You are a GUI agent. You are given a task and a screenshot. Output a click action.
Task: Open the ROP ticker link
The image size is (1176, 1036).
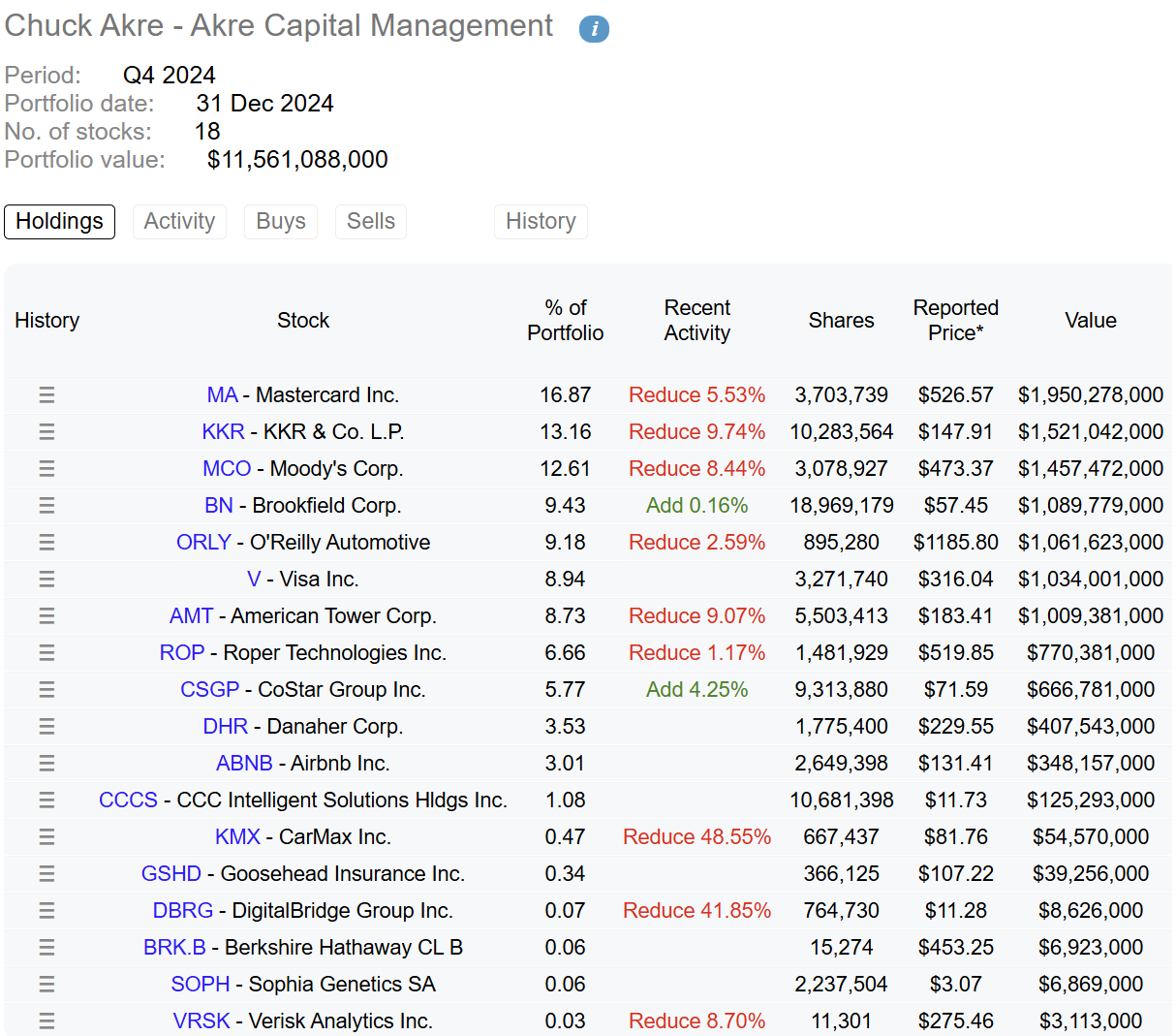(182, 652)
